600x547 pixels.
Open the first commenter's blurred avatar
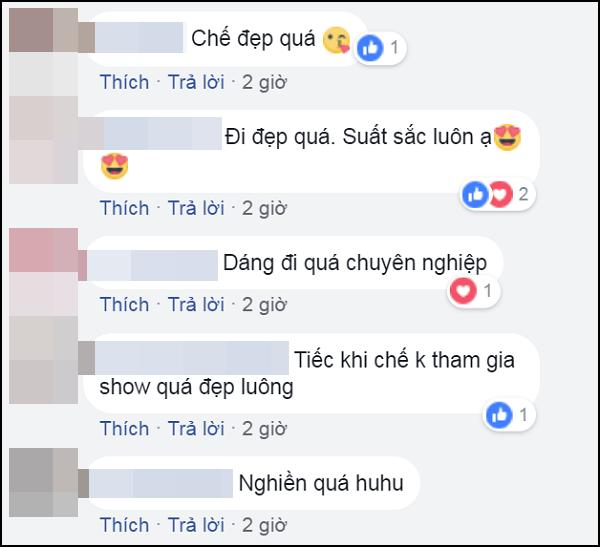point(43,52)
